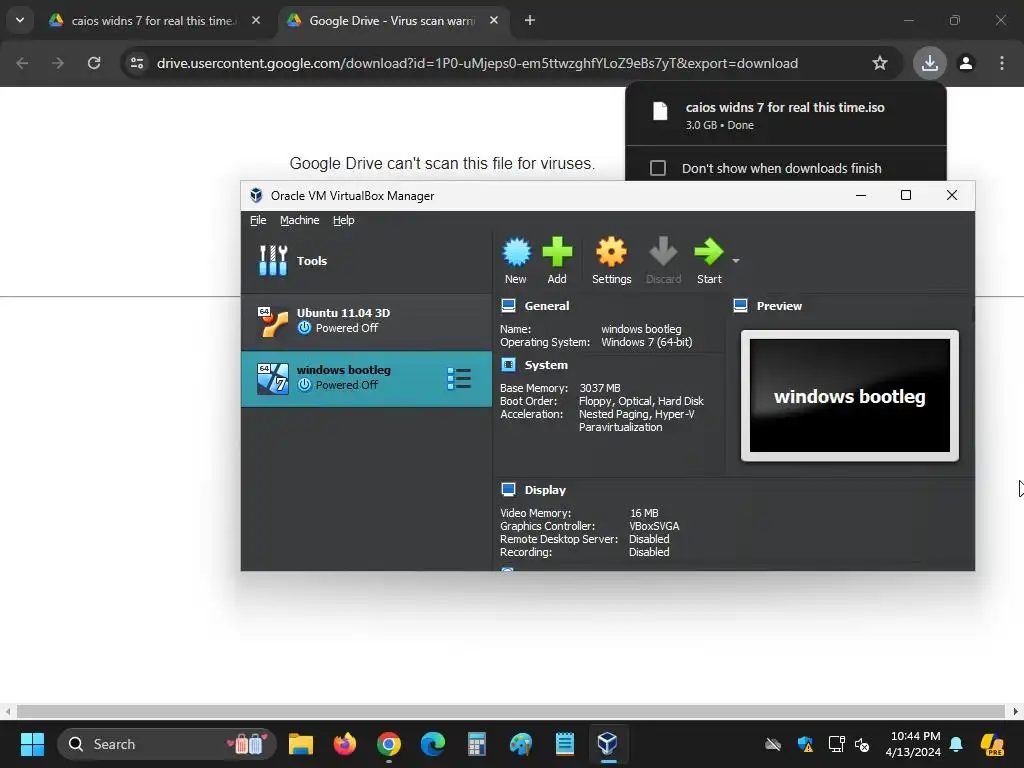
Task: Open the notification bell in system tray
Action: click(956, 744)
